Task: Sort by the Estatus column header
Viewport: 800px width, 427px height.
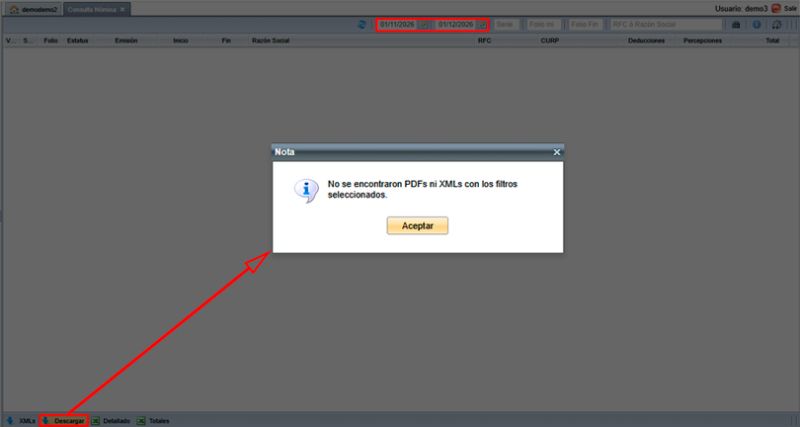Action: (78, 40)
